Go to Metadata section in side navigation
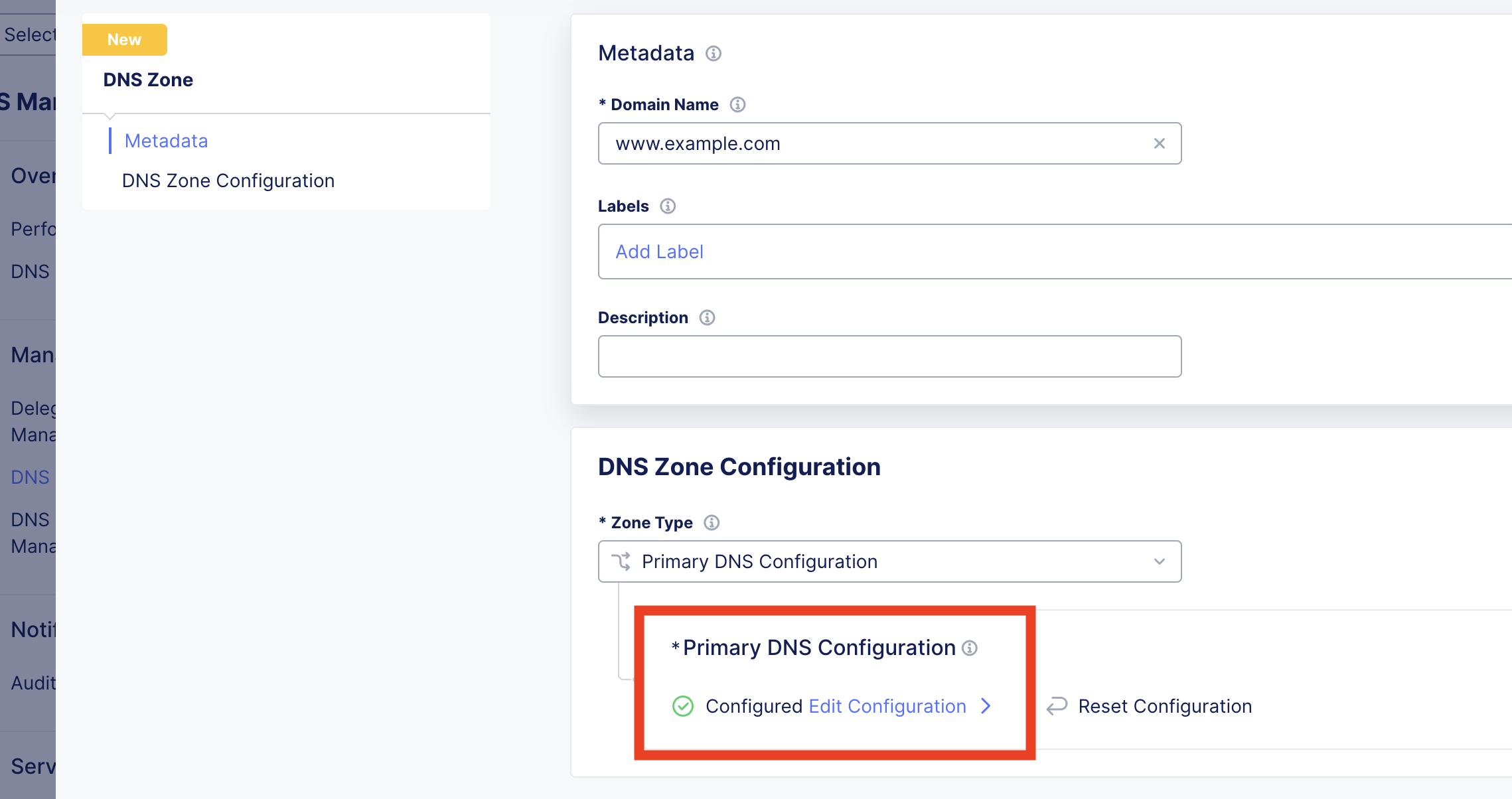1512x799 pixels. [166, 141]
